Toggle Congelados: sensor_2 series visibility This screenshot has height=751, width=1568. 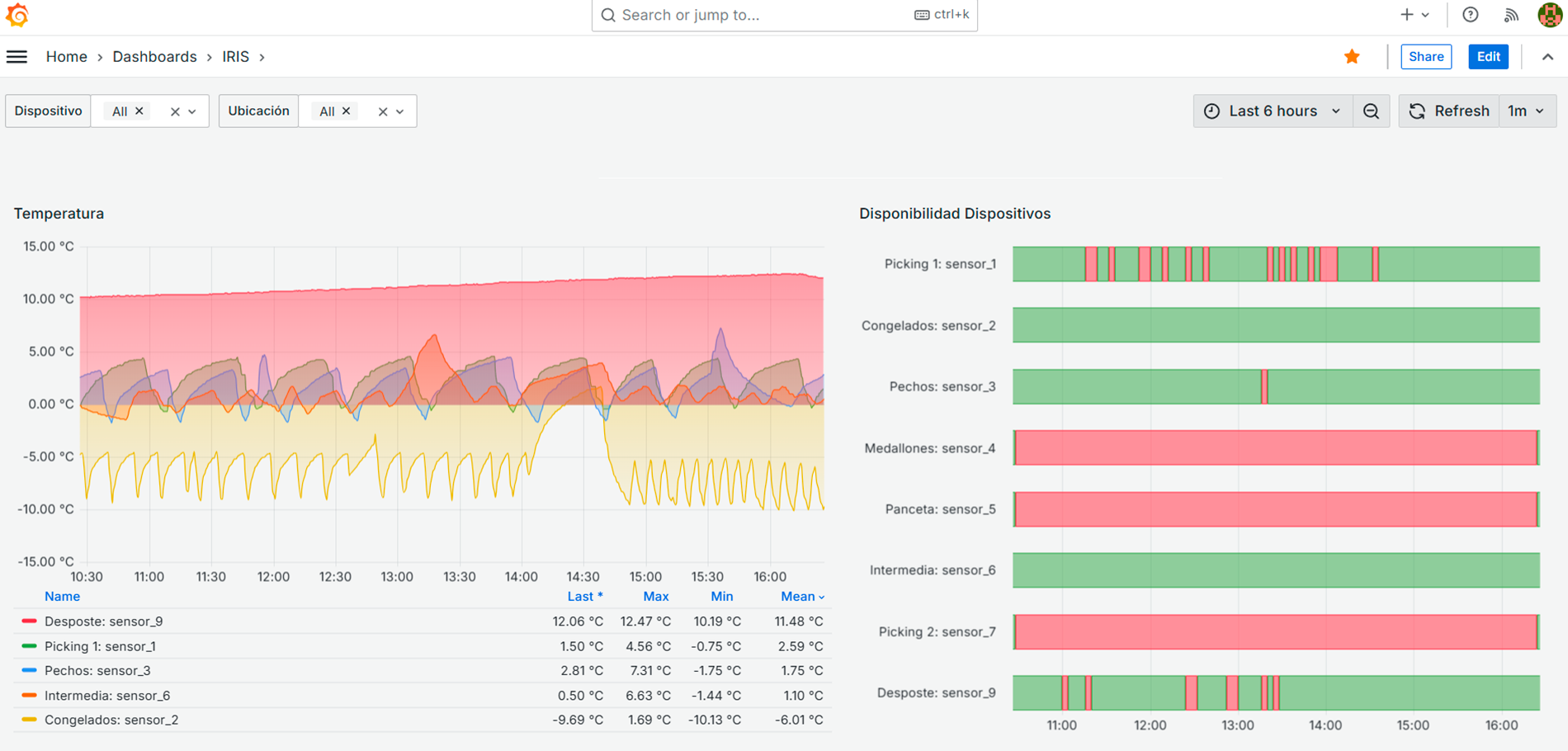point(111,720)
